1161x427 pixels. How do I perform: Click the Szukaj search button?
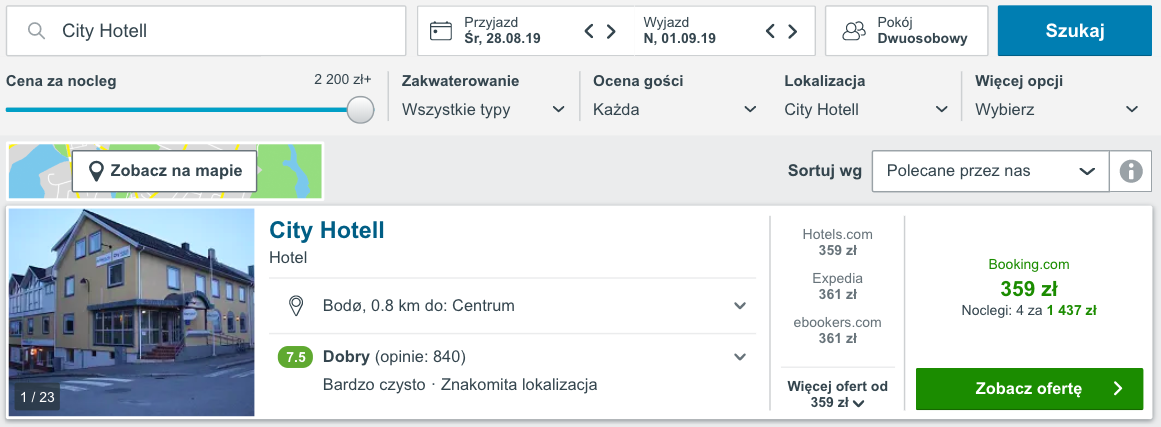pos(1074,31)
